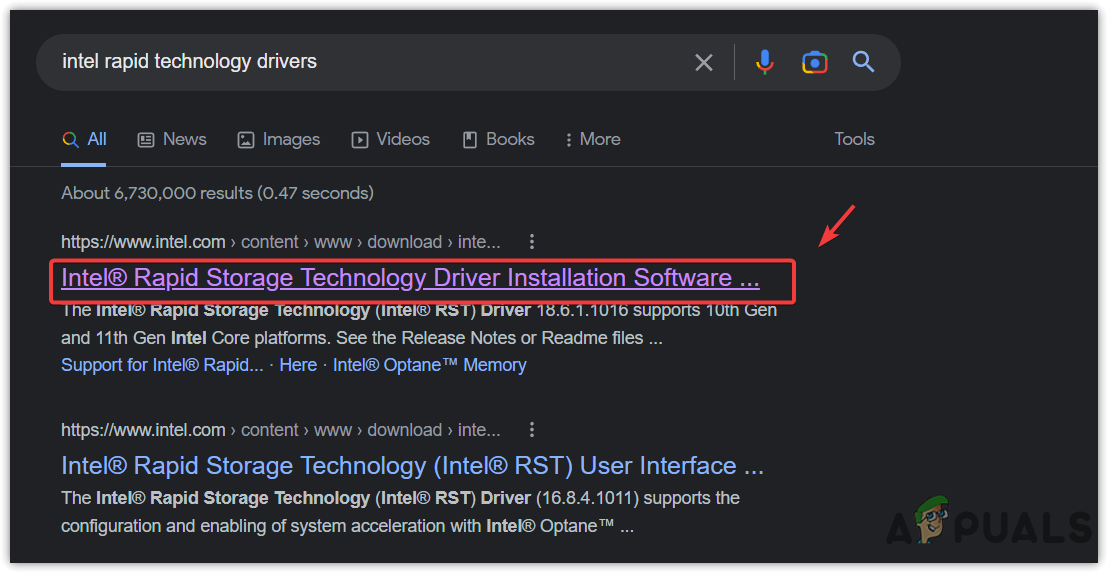Open the Tools filter options
The height and width of the screenshot is (573, 1108).
(x=854, y=140)
